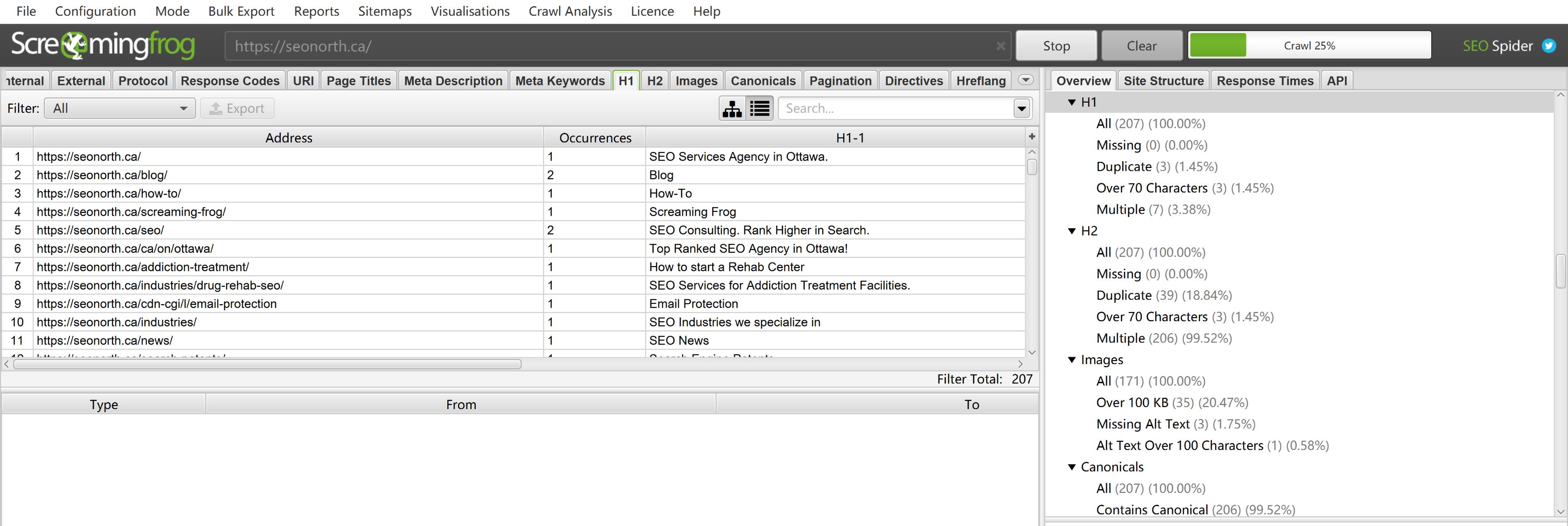This screenshot has width=1568, height=526.
Task: Open the Configuration menu
Action: click(x=96, y=11)
